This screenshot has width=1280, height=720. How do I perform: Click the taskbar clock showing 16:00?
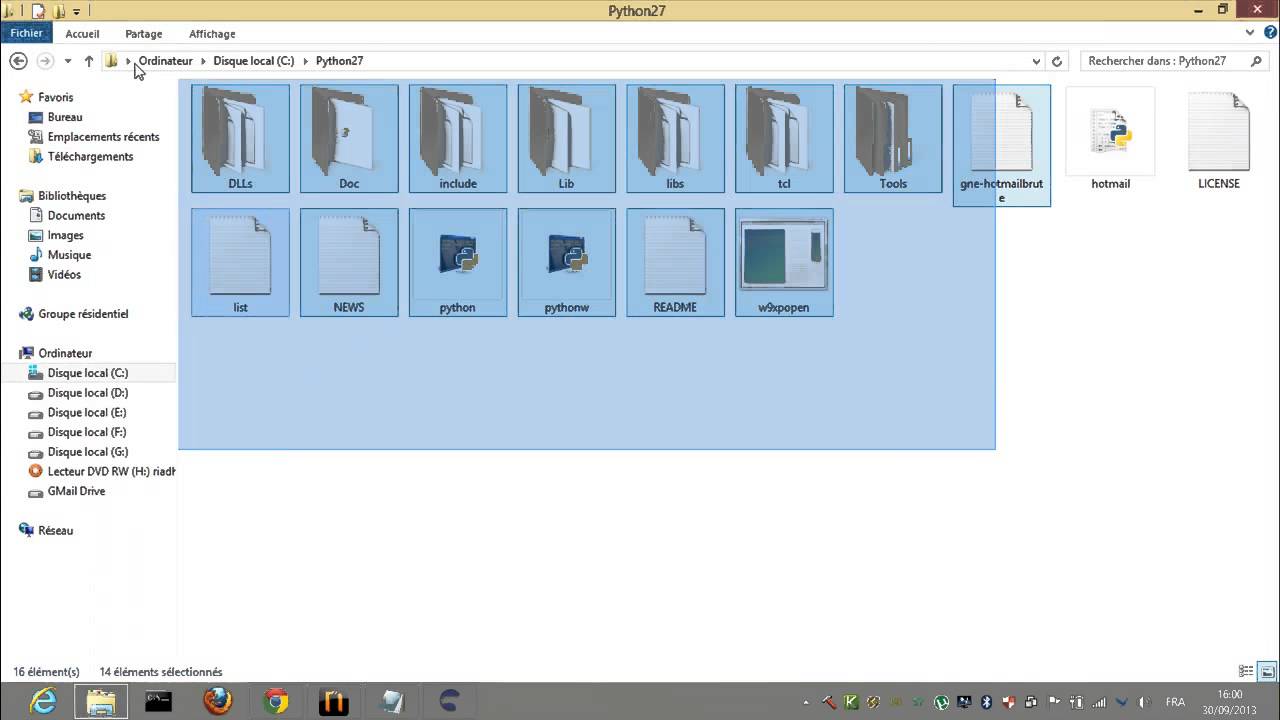(x=1230, y=694)
